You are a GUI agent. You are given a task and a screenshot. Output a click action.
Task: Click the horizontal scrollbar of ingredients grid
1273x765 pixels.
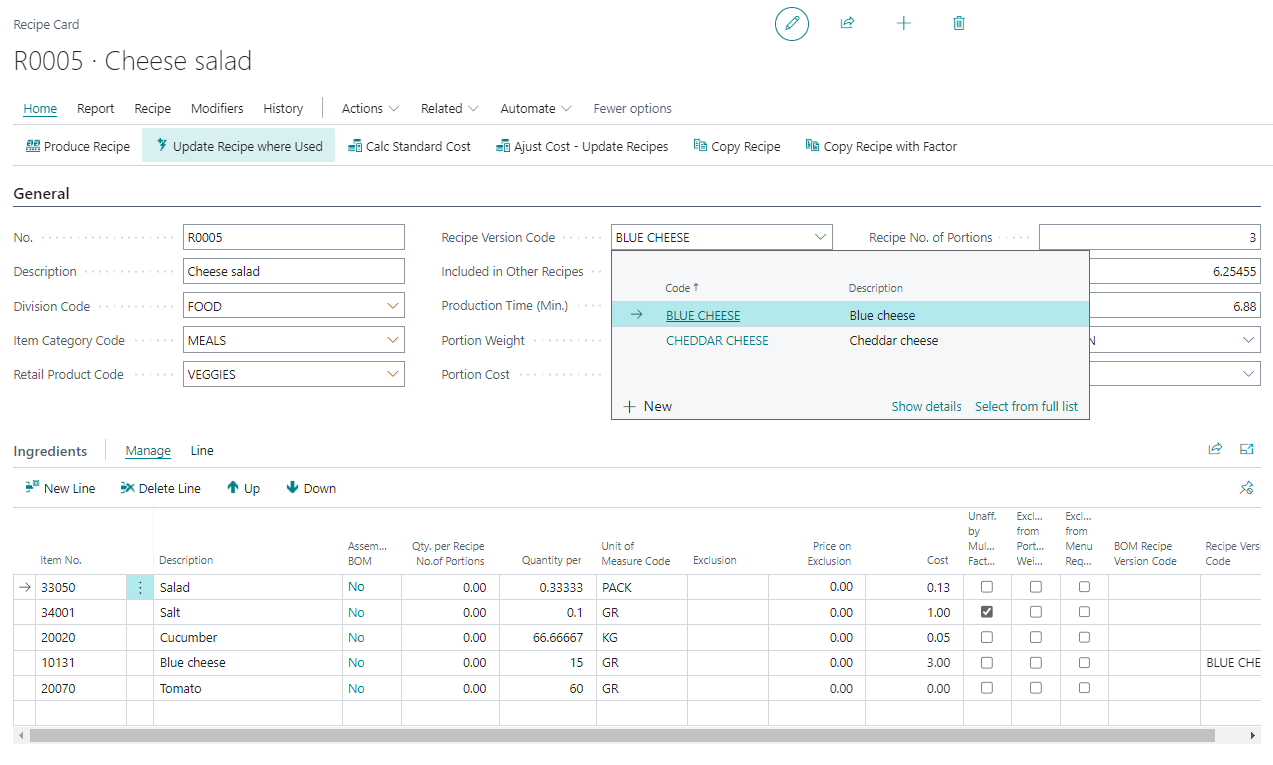[620, 735]
